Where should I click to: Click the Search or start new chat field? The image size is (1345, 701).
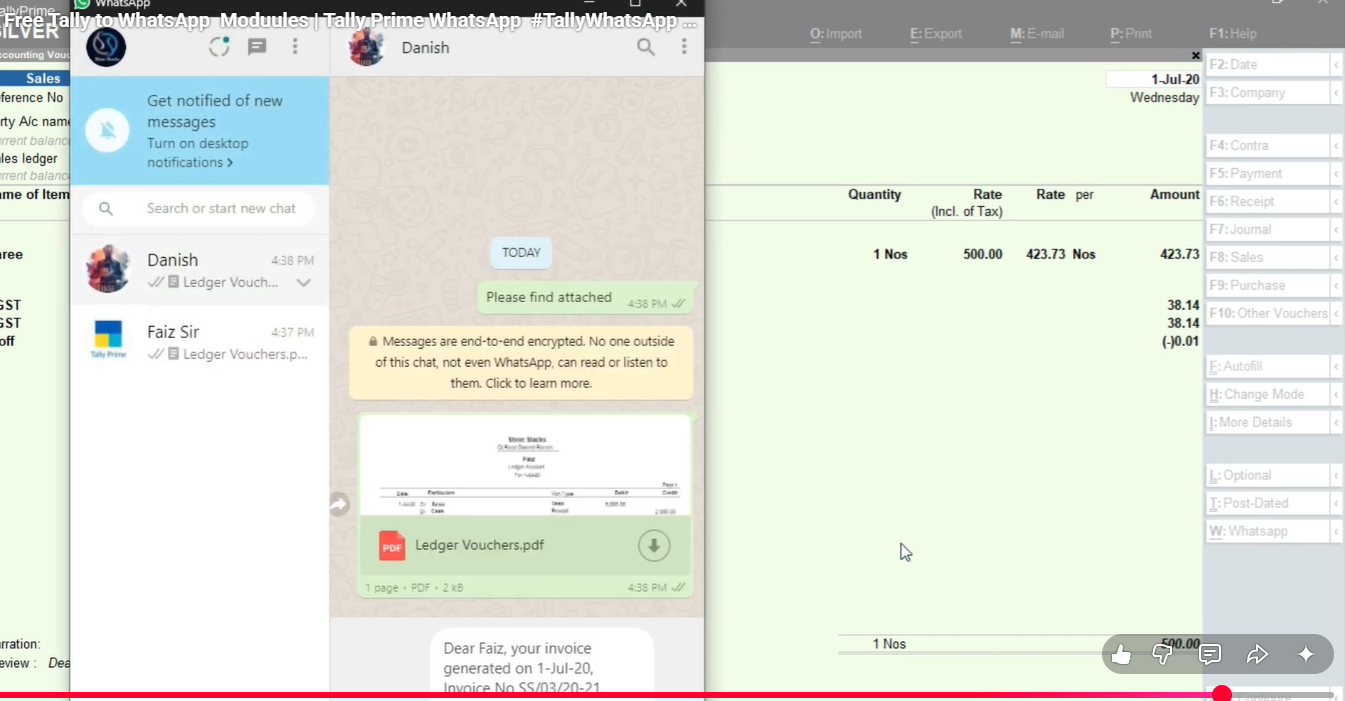pos(221,209)
